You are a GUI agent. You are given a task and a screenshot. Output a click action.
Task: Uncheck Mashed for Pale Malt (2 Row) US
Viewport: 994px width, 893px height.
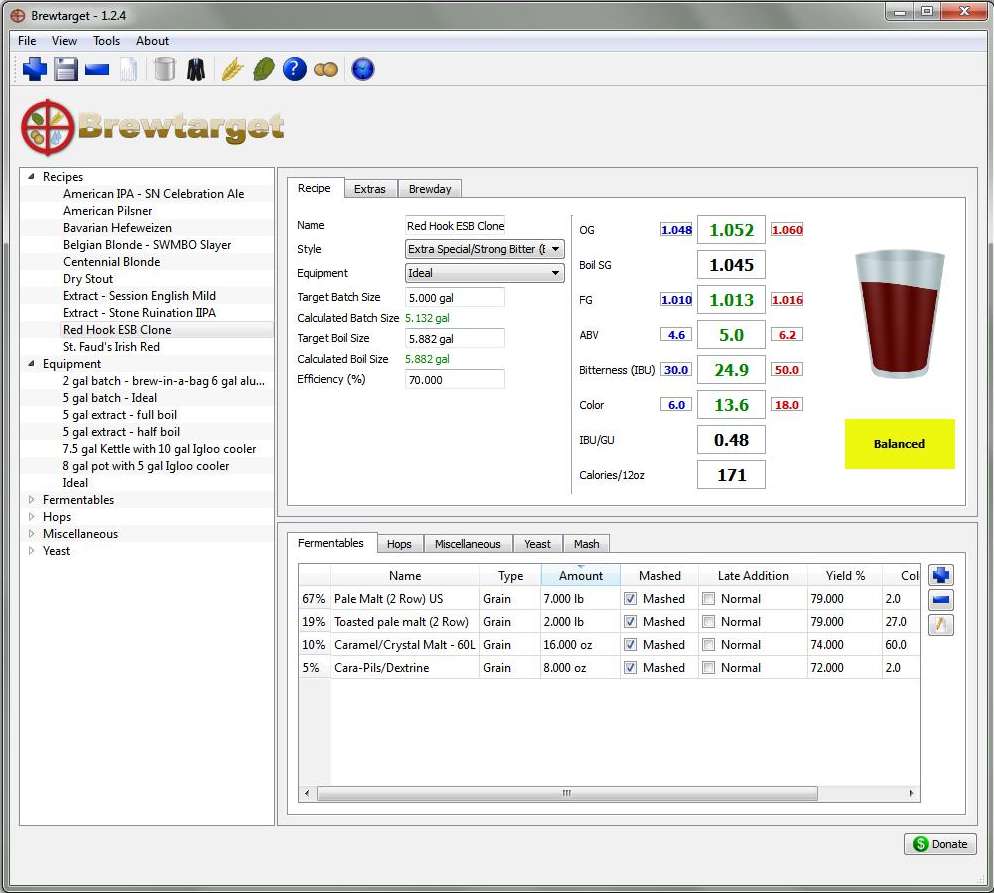click(630, 599)
